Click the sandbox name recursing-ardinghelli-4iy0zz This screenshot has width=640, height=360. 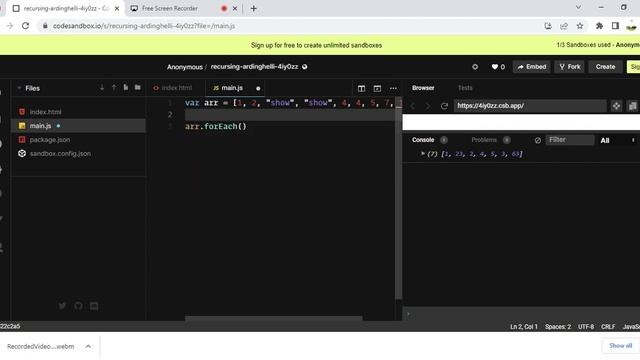254,67
